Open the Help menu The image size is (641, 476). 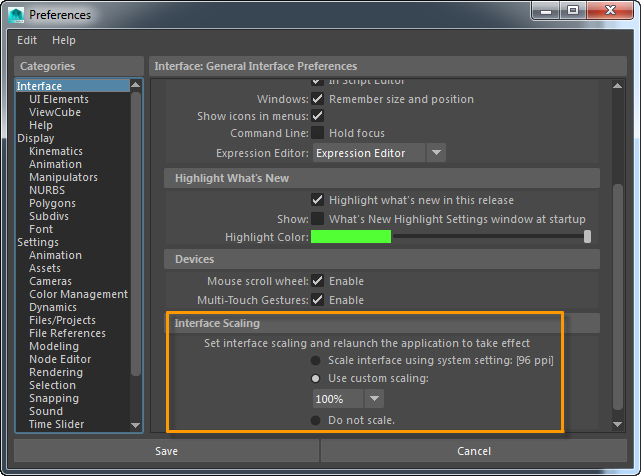pos(64,40)
